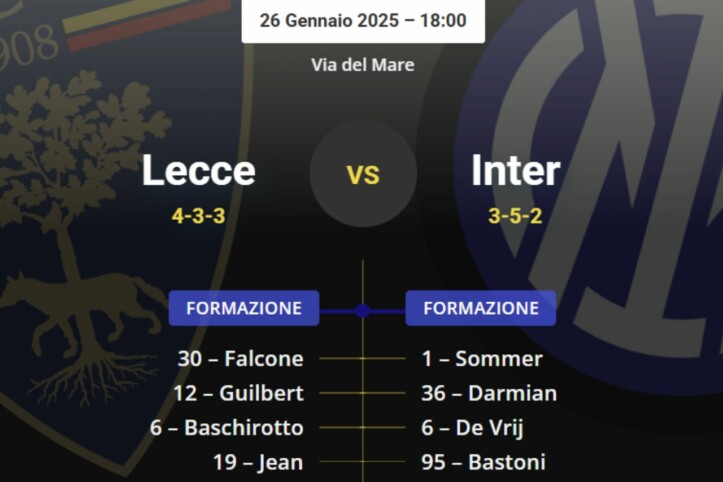
Task: Select player 6 – Baschirotto
Action: [x=227, y=428]
